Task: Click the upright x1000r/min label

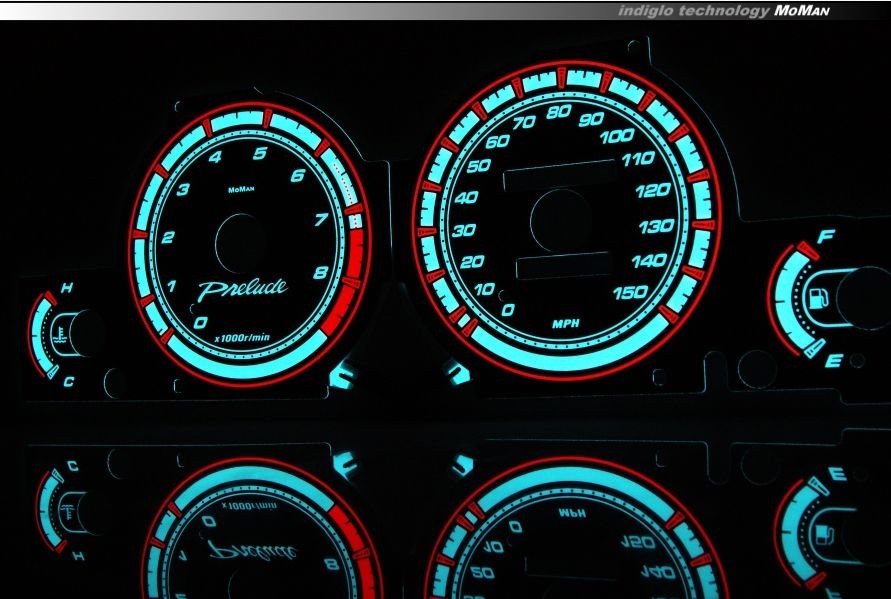Action: click(x=243, y=339)
